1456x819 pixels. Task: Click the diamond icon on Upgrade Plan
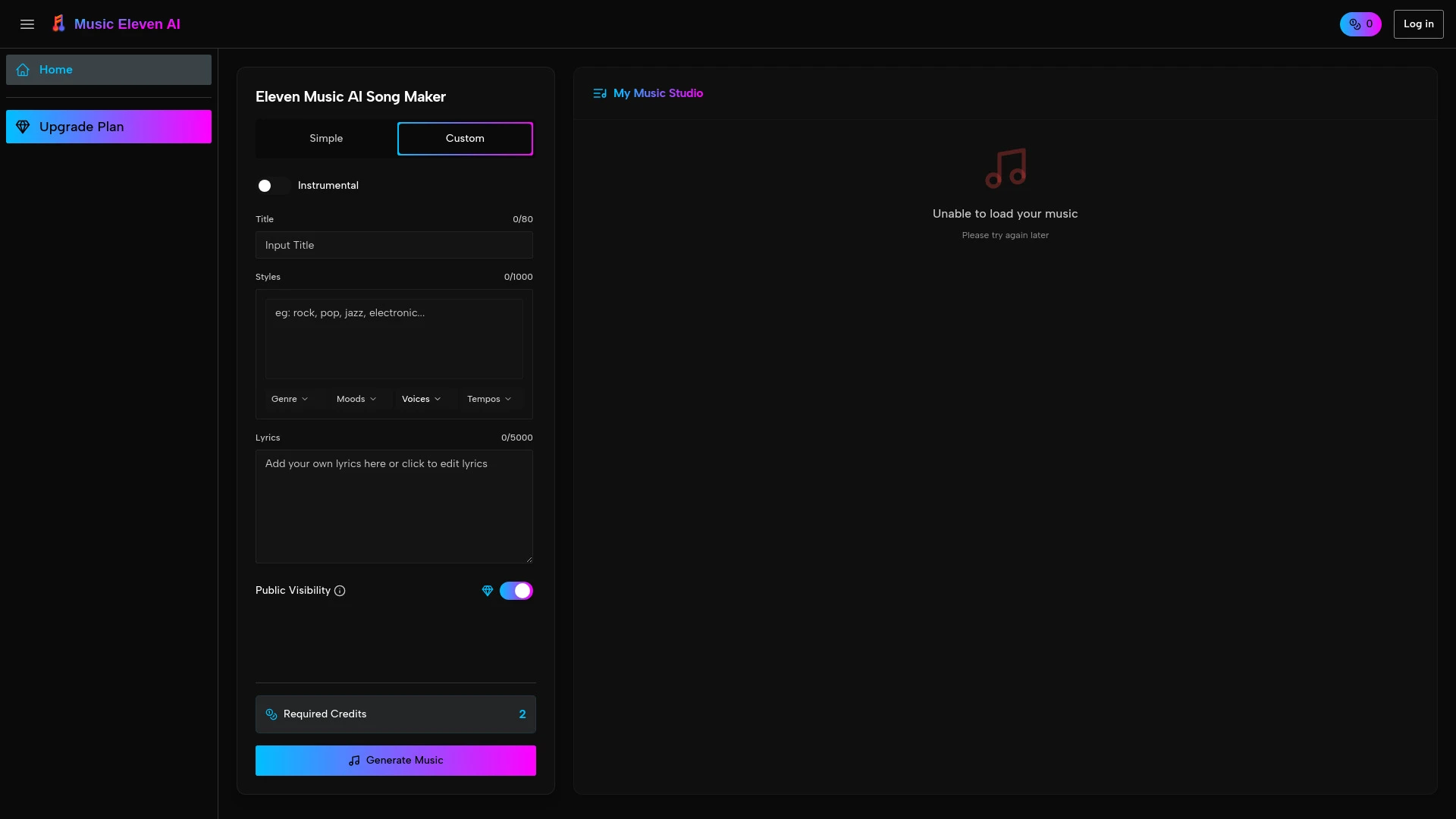click(x=23, y=127)
